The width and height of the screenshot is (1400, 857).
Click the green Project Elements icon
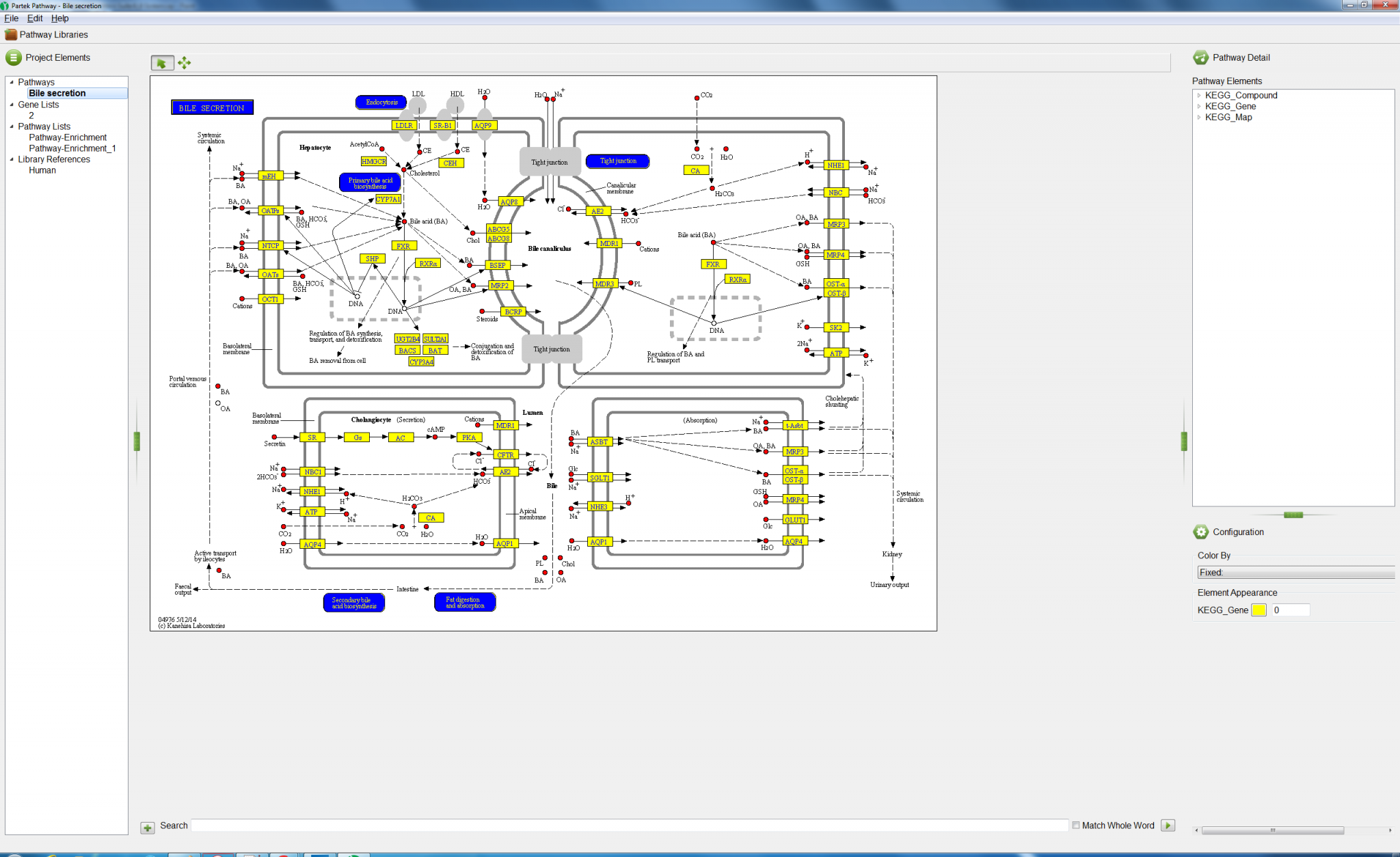click(13, 57)
